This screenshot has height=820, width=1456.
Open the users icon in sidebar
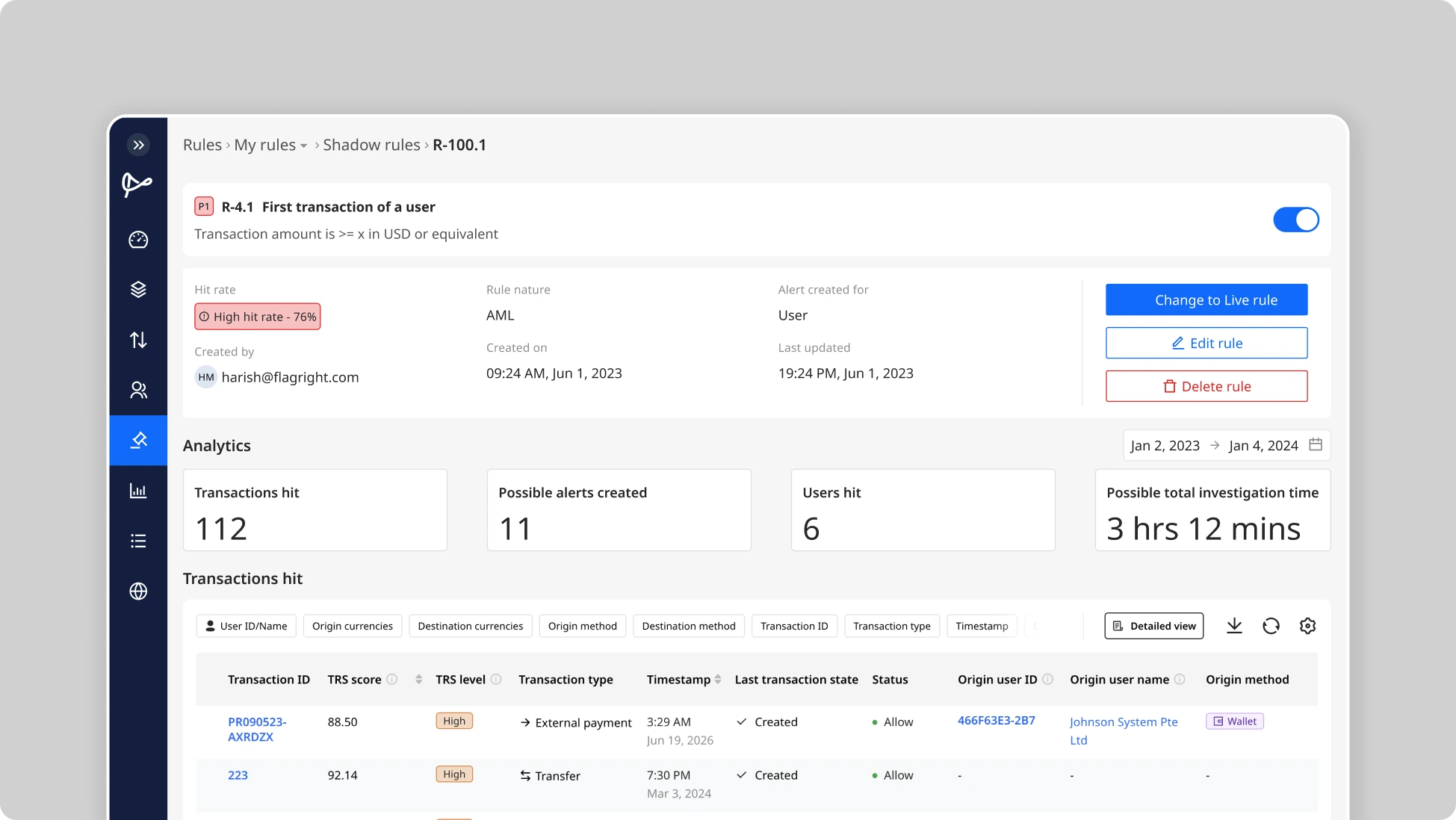coord(138,390)
